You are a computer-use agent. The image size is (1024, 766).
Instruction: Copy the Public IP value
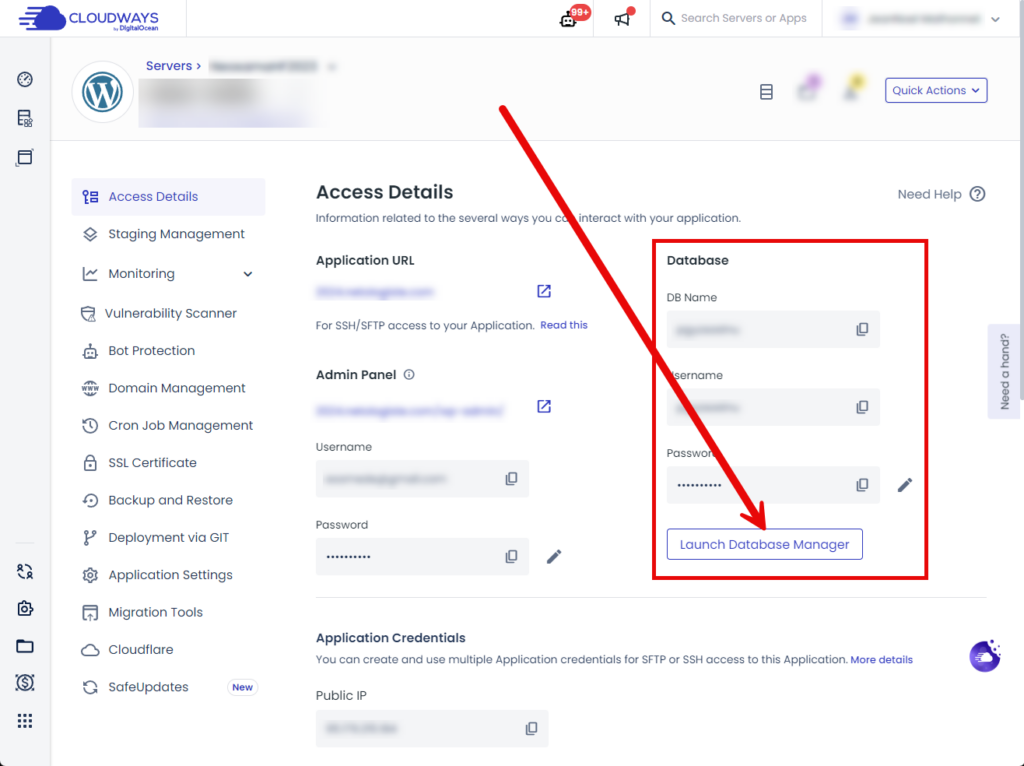[531, 728]
